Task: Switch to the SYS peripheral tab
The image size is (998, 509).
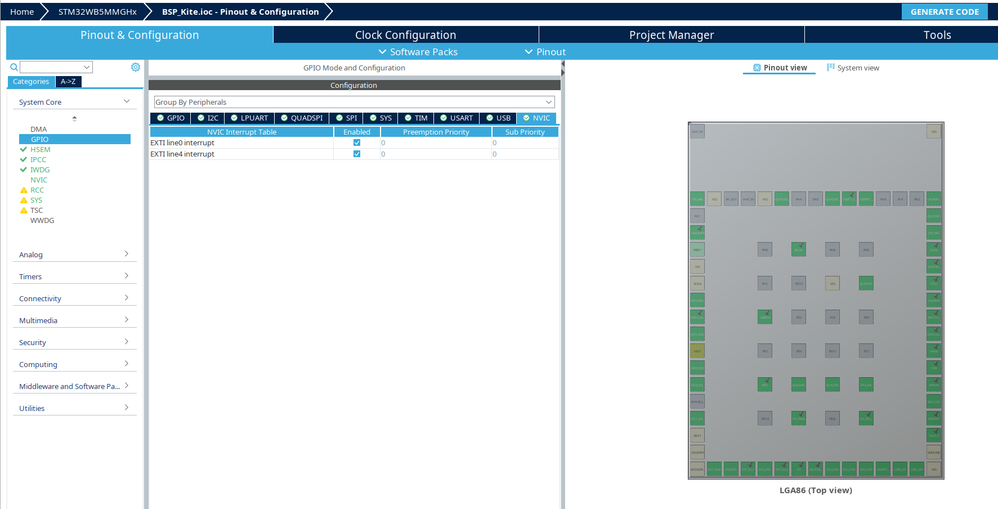Action: (381, 118)
